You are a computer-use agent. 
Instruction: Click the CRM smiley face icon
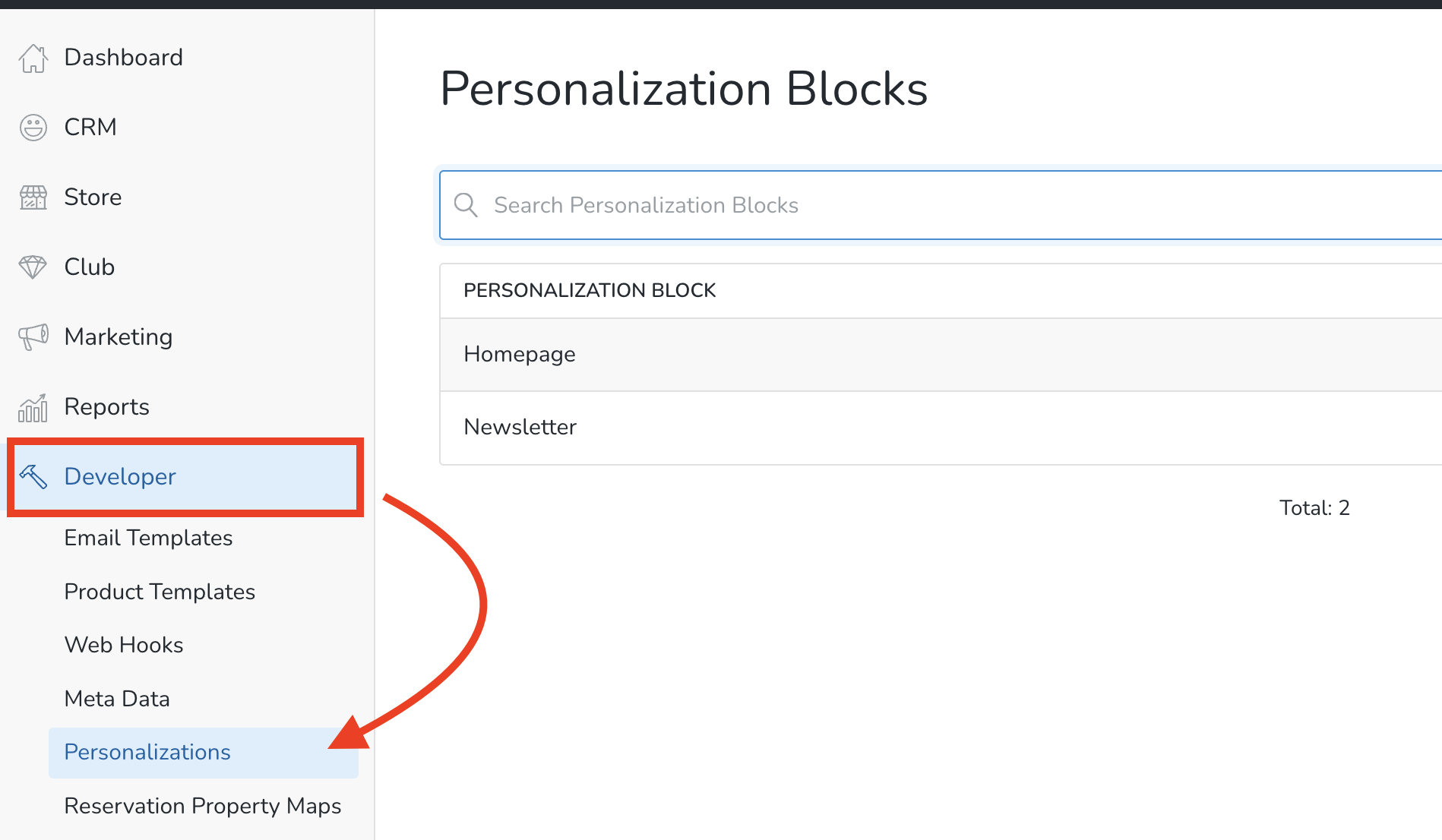(33, 127)
